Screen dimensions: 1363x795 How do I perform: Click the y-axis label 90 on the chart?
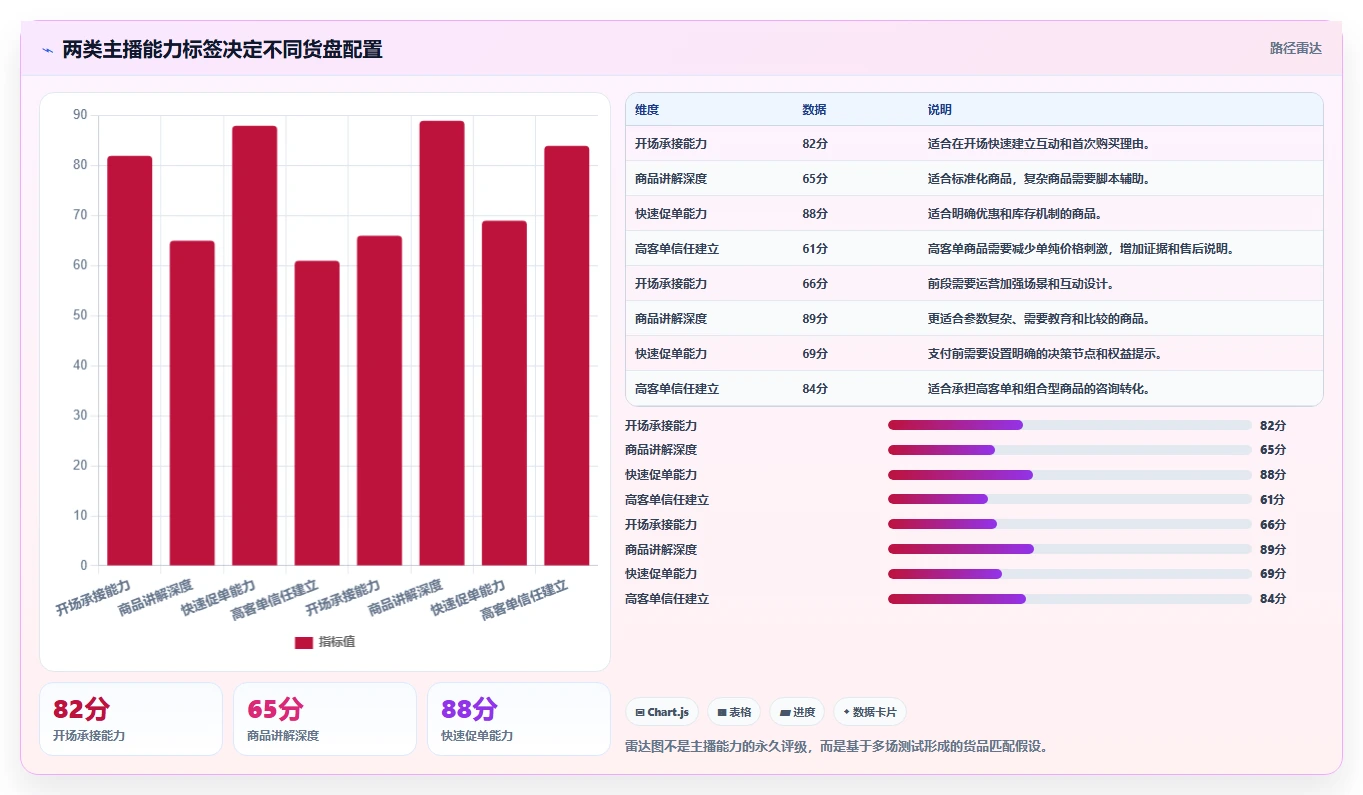tap(80, 115)
